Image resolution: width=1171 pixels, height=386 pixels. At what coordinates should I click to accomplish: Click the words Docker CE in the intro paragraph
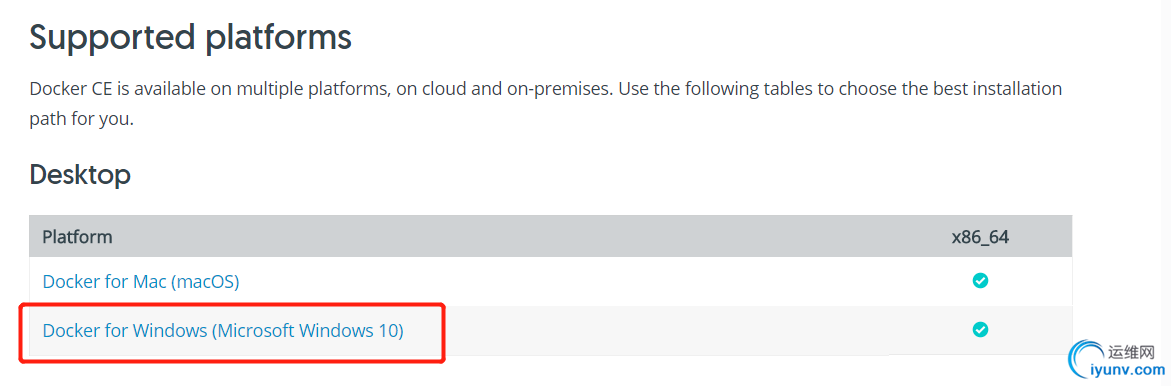point(69,90)
